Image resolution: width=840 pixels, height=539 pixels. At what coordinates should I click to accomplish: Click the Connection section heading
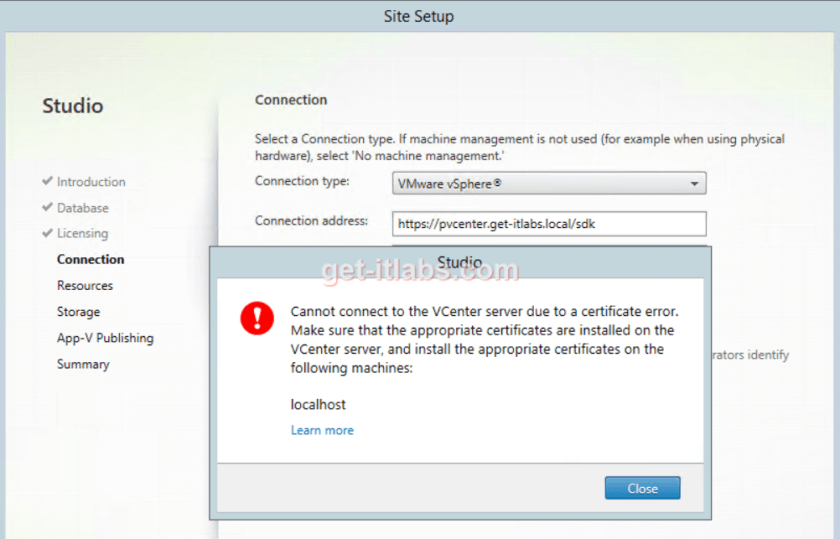291,100
